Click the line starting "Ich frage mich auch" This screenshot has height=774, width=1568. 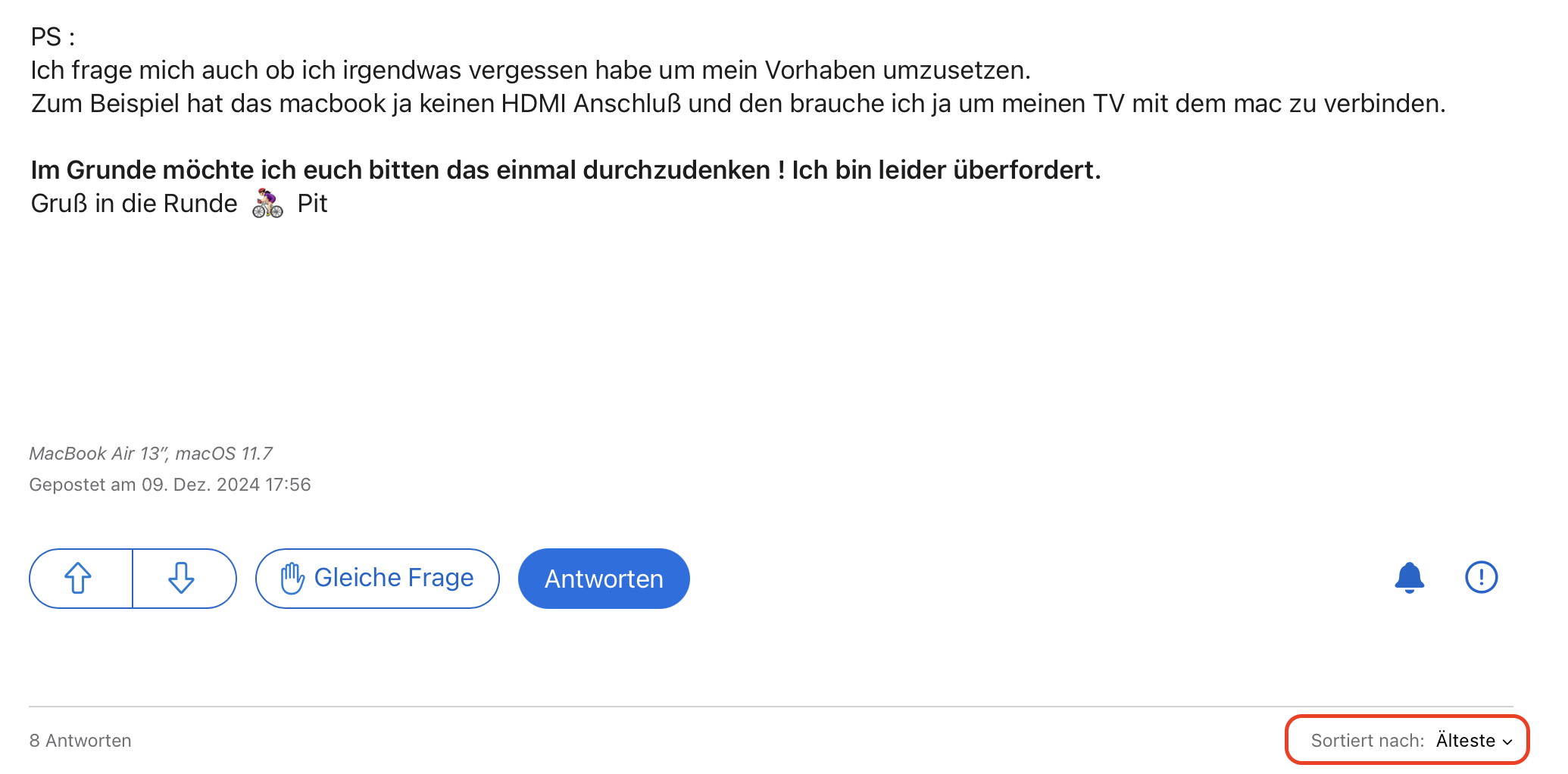(x=530, y=70)
